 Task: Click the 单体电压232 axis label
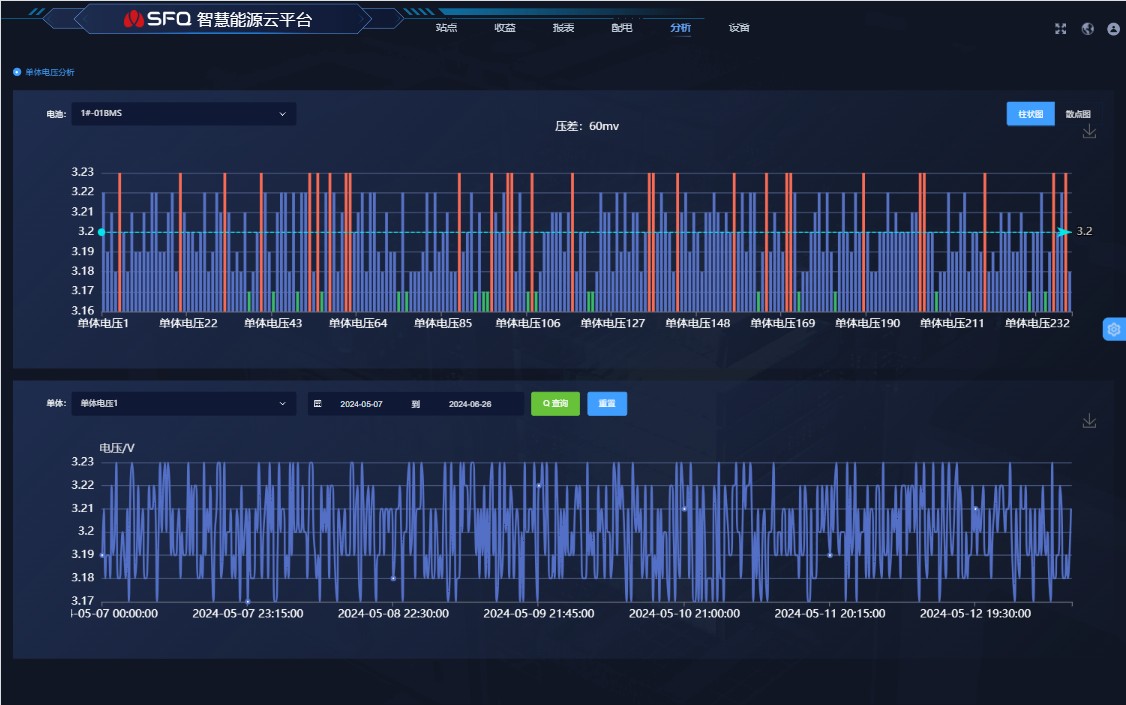pyautogui.click(x=1037, y=323)
